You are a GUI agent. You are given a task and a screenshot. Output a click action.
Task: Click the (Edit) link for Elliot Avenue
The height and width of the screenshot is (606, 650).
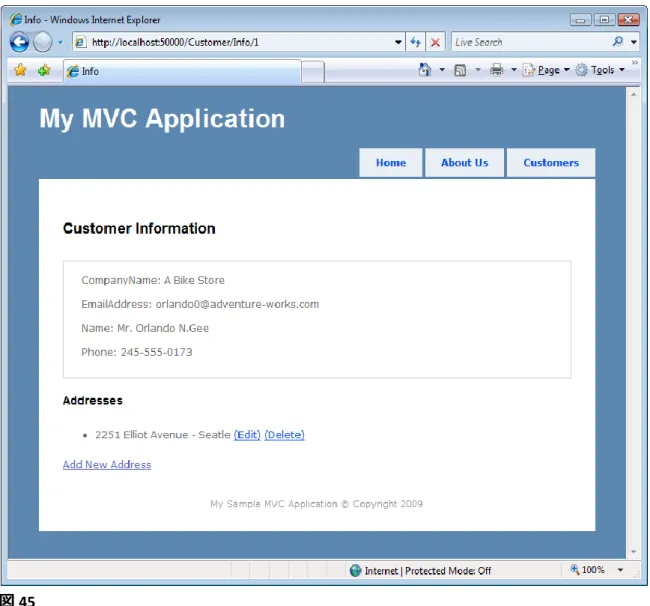pos(247,435)
